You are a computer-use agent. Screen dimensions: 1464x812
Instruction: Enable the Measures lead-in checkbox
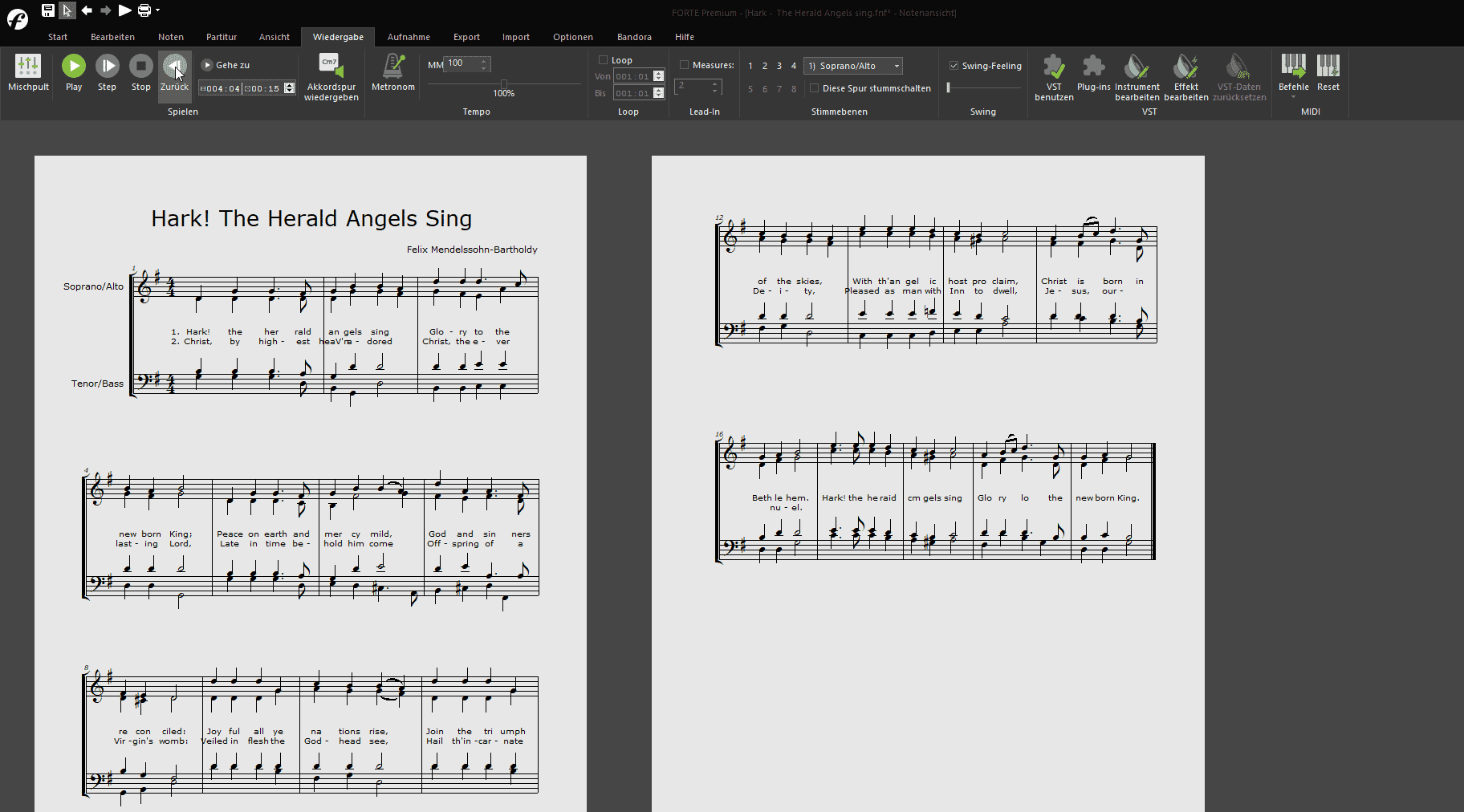(x=684, y=65)
